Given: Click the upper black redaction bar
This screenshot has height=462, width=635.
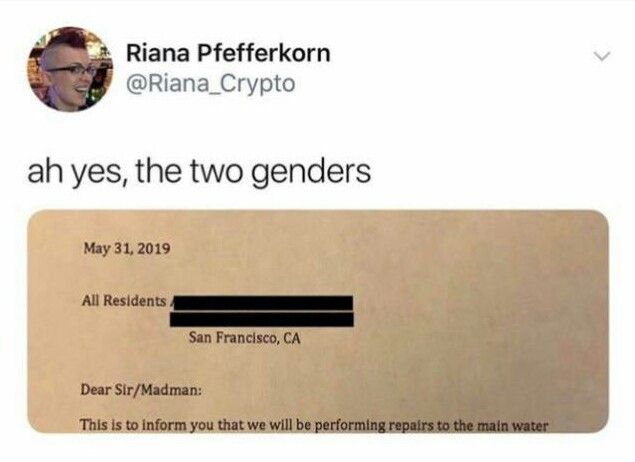Looking at the screenshot, I should tap(262, 303).
